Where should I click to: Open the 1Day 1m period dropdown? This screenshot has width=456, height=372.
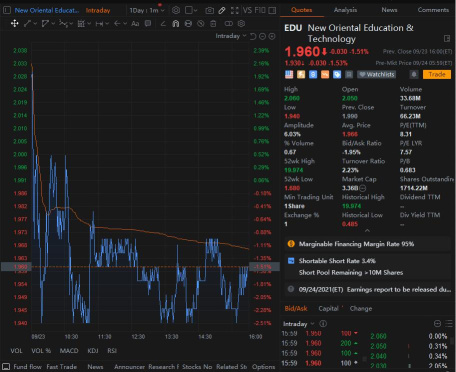pyautogui.click(x=147, y=10)
